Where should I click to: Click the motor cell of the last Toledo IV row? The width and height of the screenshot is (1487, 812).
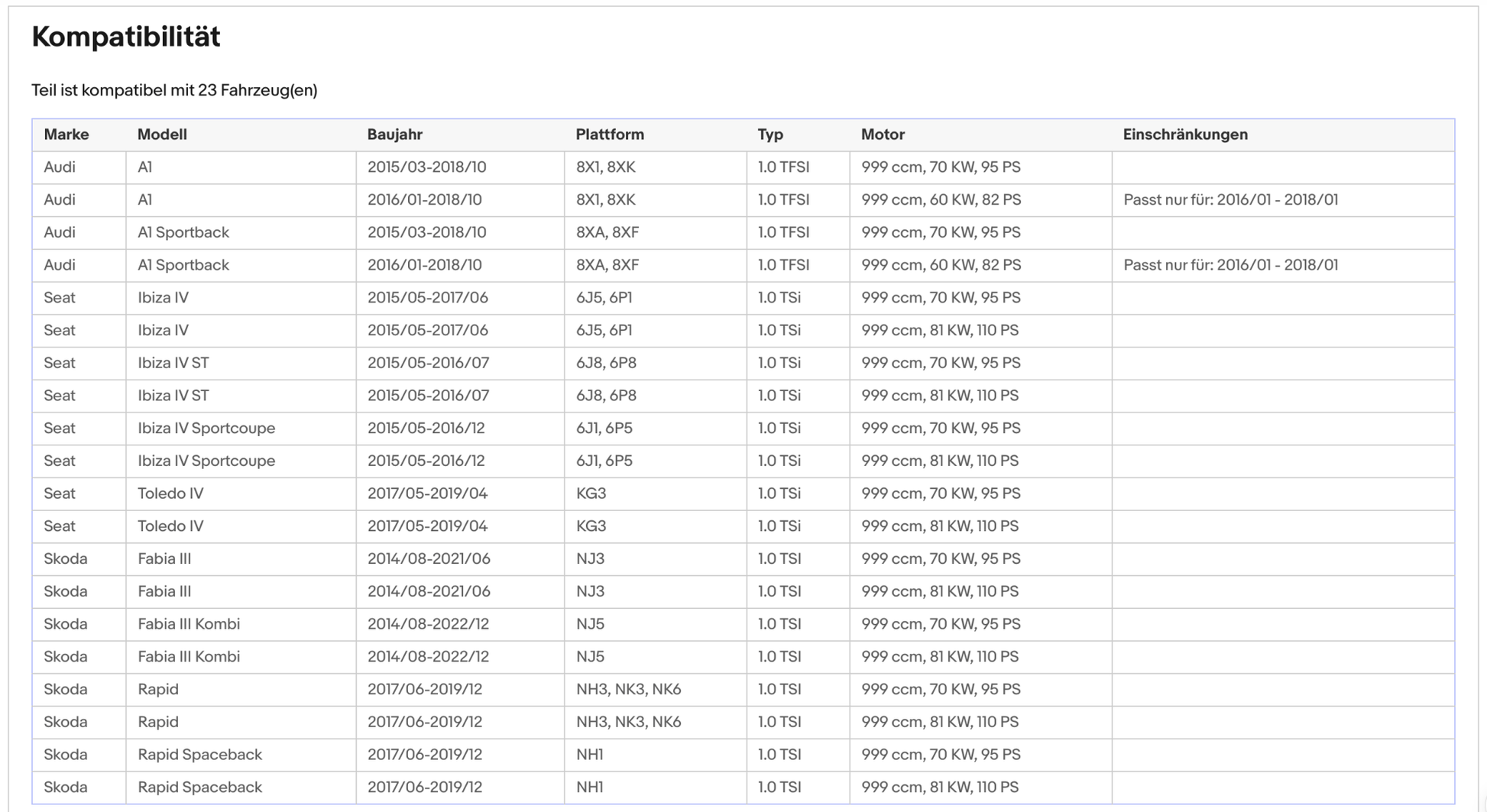940,526
